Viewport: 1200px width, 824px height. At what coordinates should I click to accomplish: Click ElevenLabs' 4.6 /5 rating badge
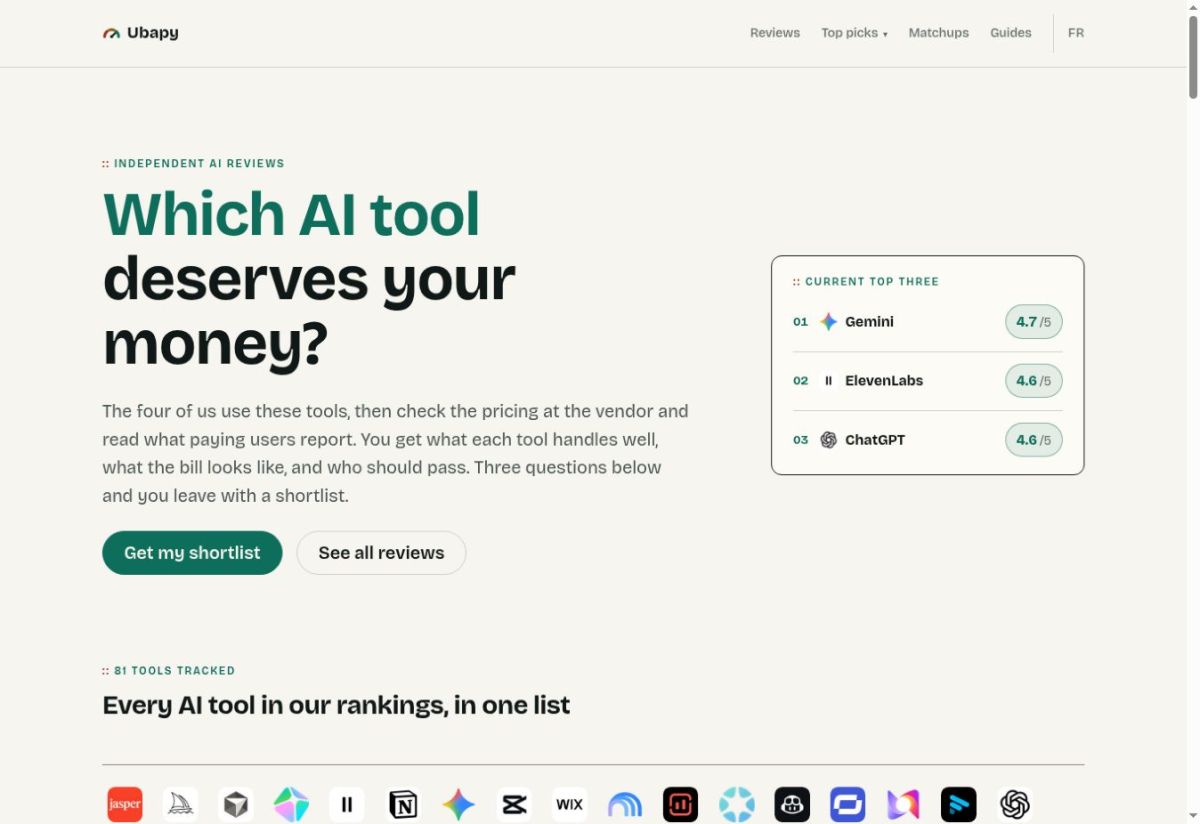(x=1033, y=381)
